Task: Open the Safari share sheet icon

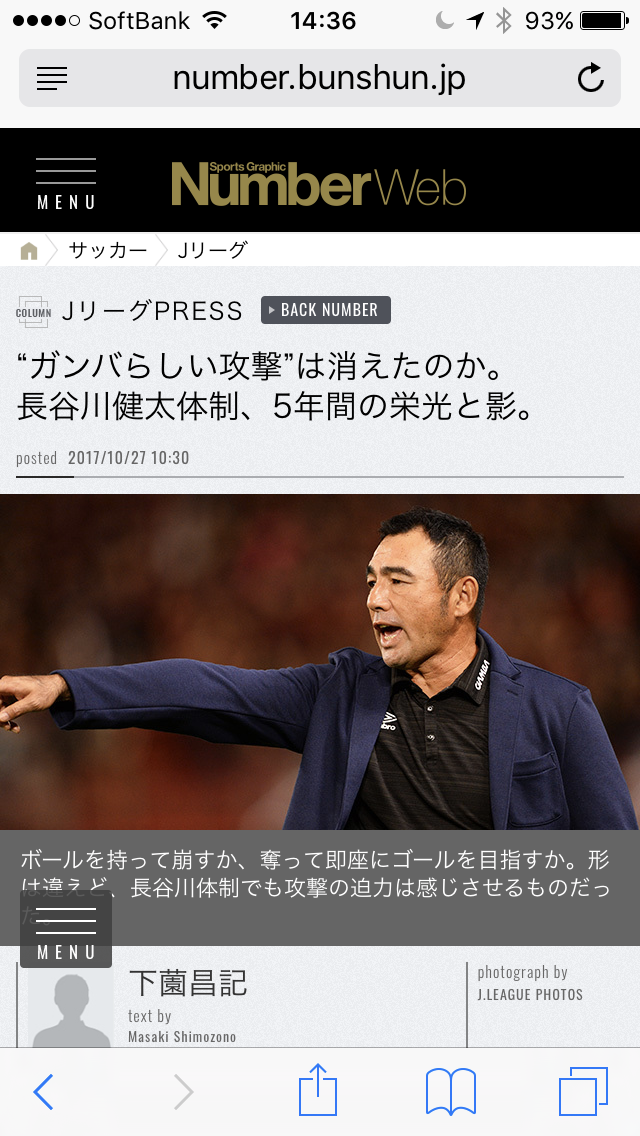Action: [318, 1089]
